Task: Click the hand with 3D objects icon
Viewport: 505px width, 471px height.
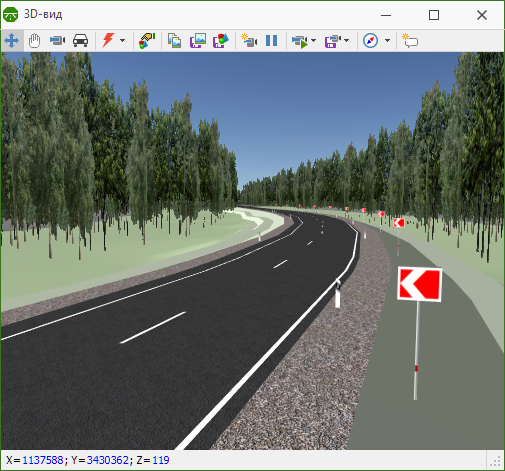Action: [147, 41]
